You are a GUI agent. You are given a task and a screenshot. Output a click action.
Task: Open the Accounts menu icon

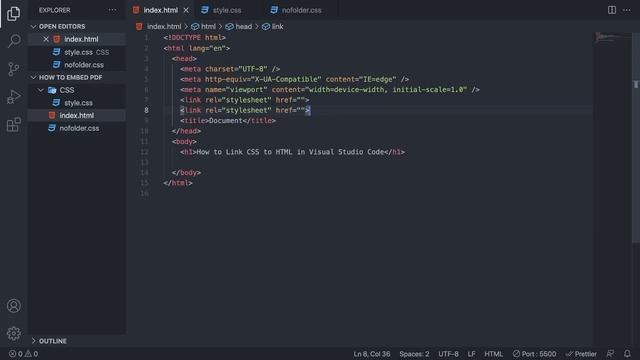pos(13,306)
